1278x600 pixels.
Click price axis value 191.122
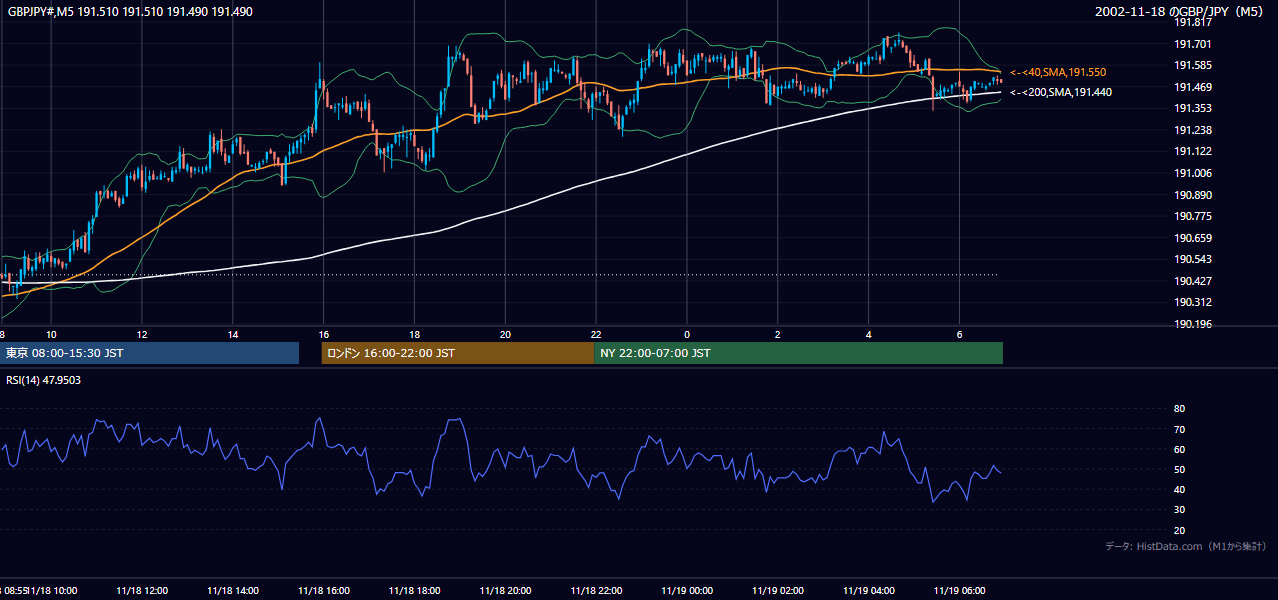[1192, 152]
